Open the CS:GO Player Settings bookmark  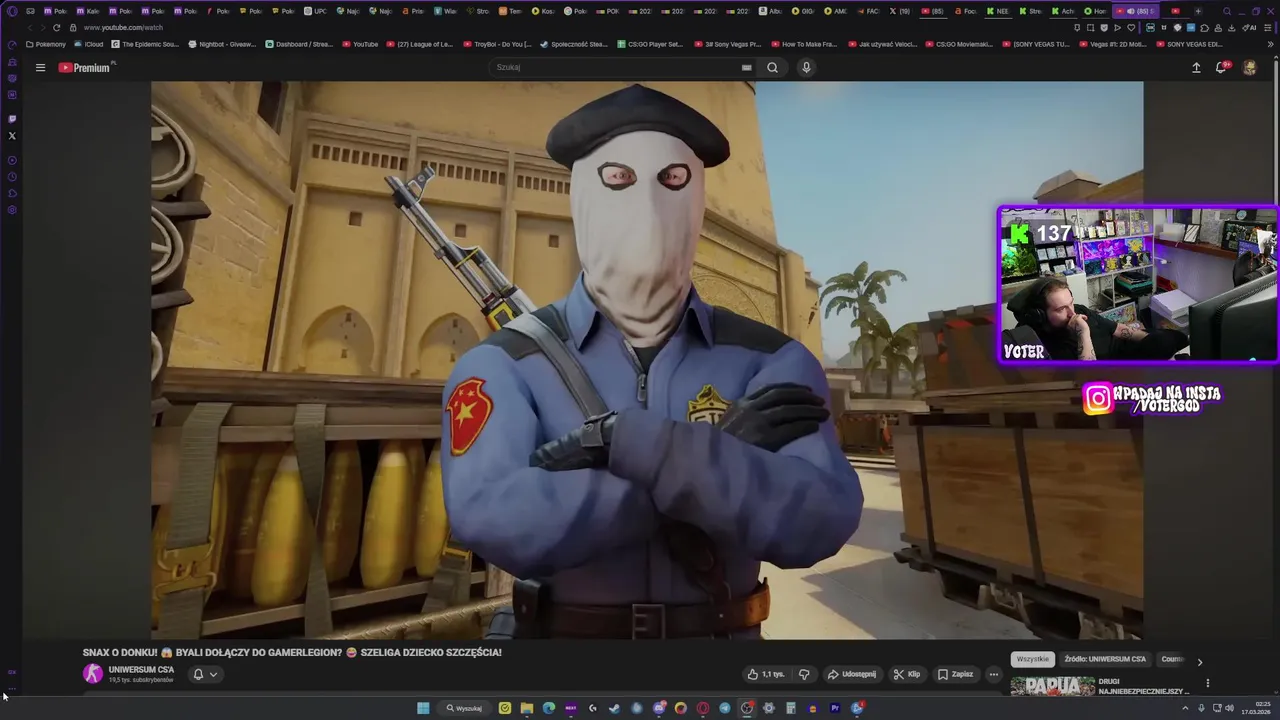point(650,44)
